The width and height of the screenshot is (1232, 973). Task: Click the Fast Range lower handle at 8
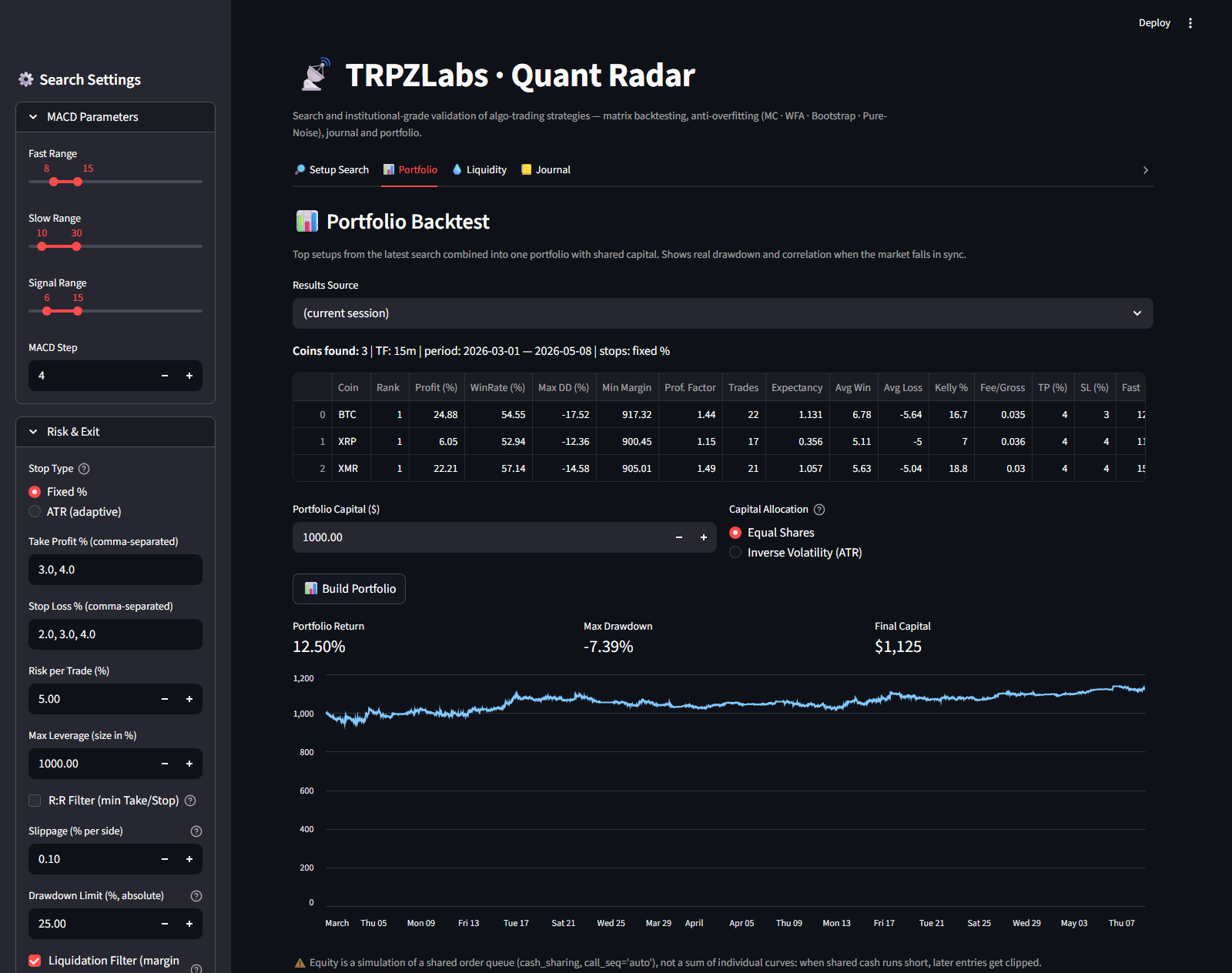click(54, 182)
